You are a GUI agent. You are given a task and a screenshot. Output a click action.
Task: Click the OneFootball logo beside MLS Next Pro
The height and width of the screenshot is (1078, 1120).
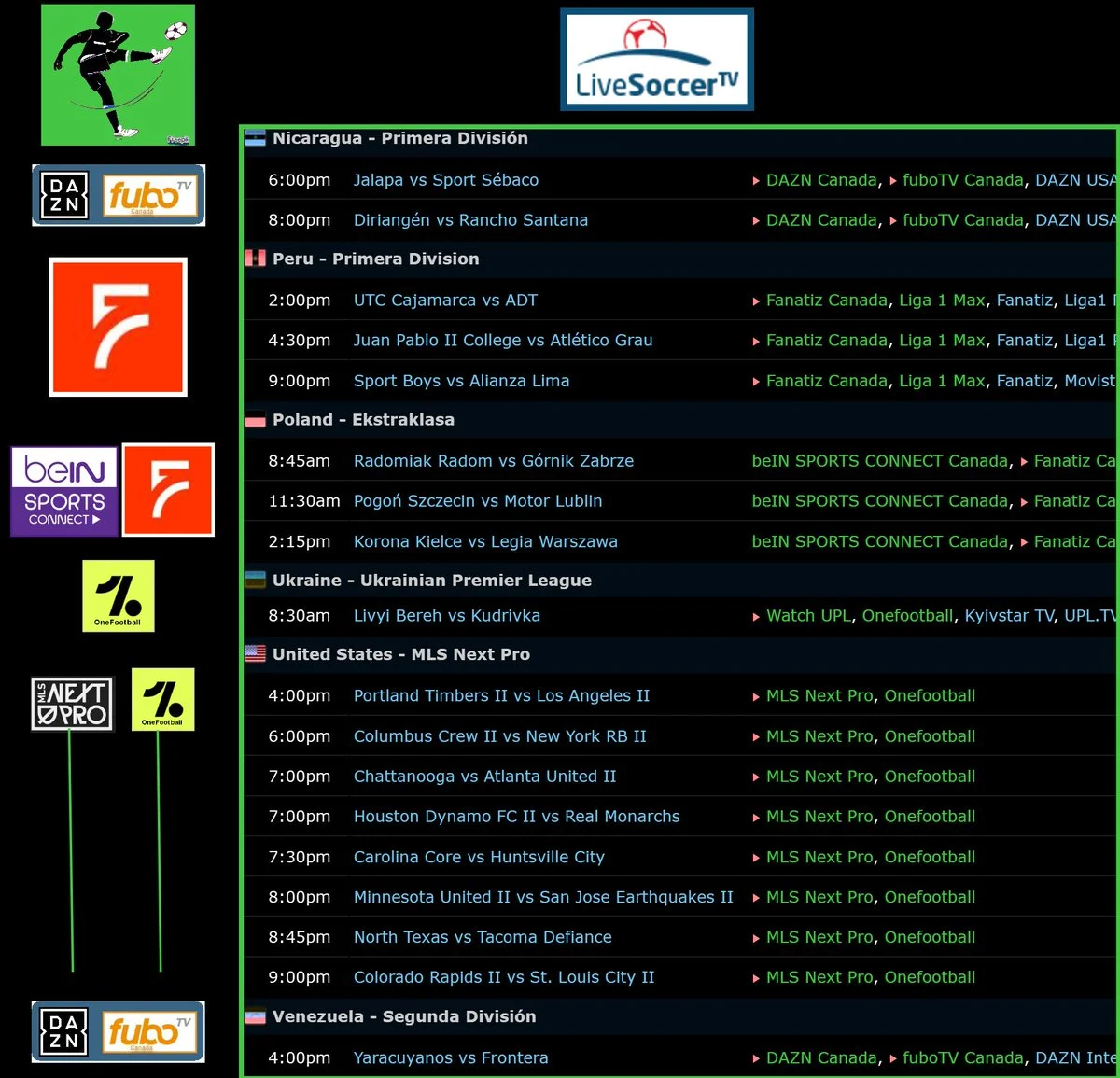coord(162,699)
